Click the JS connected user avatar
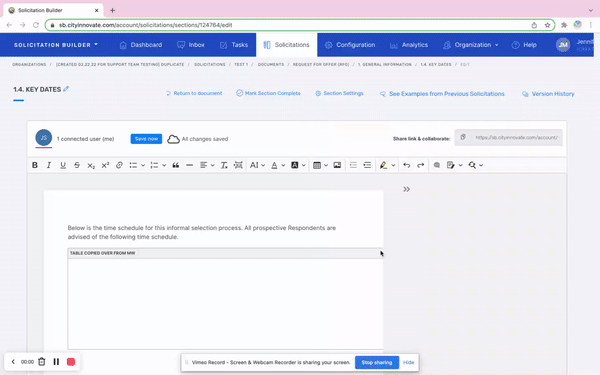This screenshot has height=375, width=600. (44, 138)
